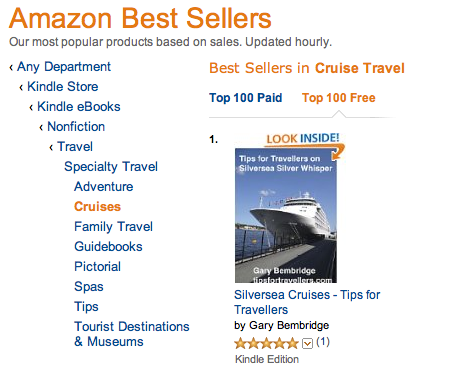
Task: Open Tourist Destinations & Museums category
Action: point(132,334)
